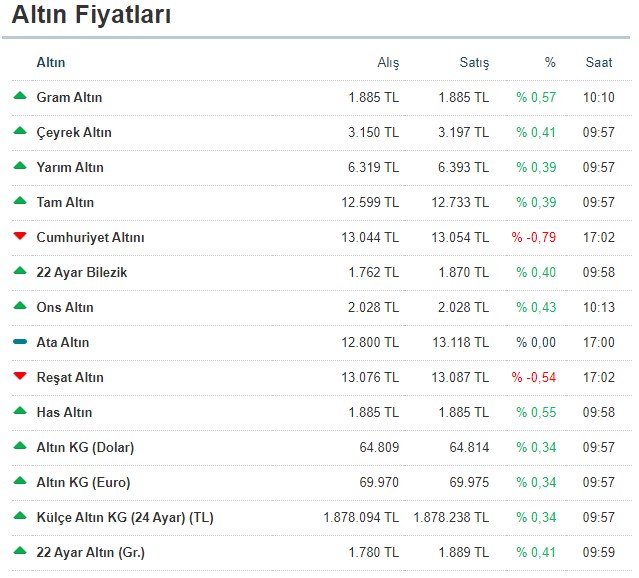Click the green arrow beside Altın KG (Euro)
Screen dimensions: 639x578
[20, 481]
